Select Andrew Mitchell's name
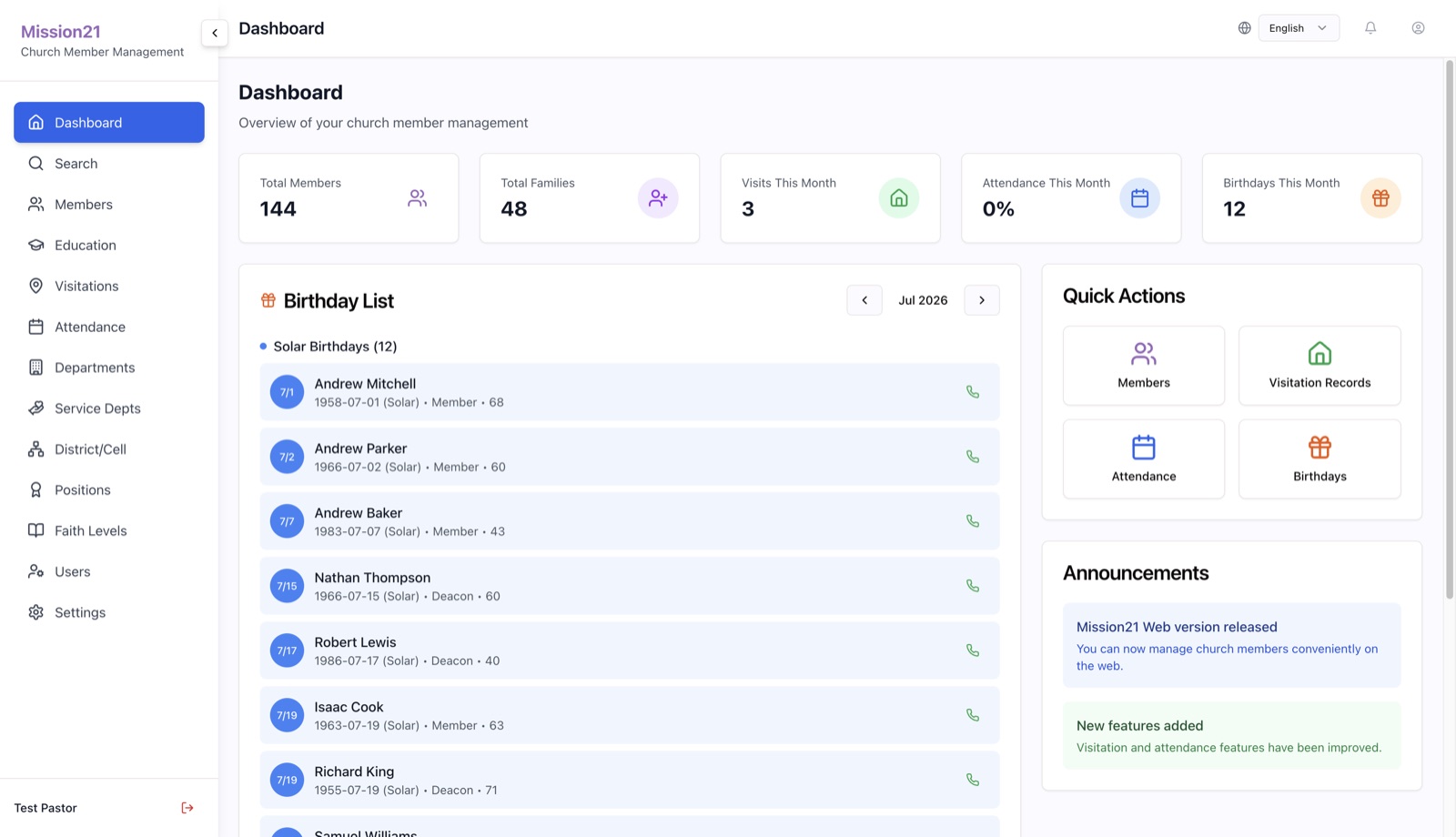This screenshot has height=837, width=1456. (365, 384)
